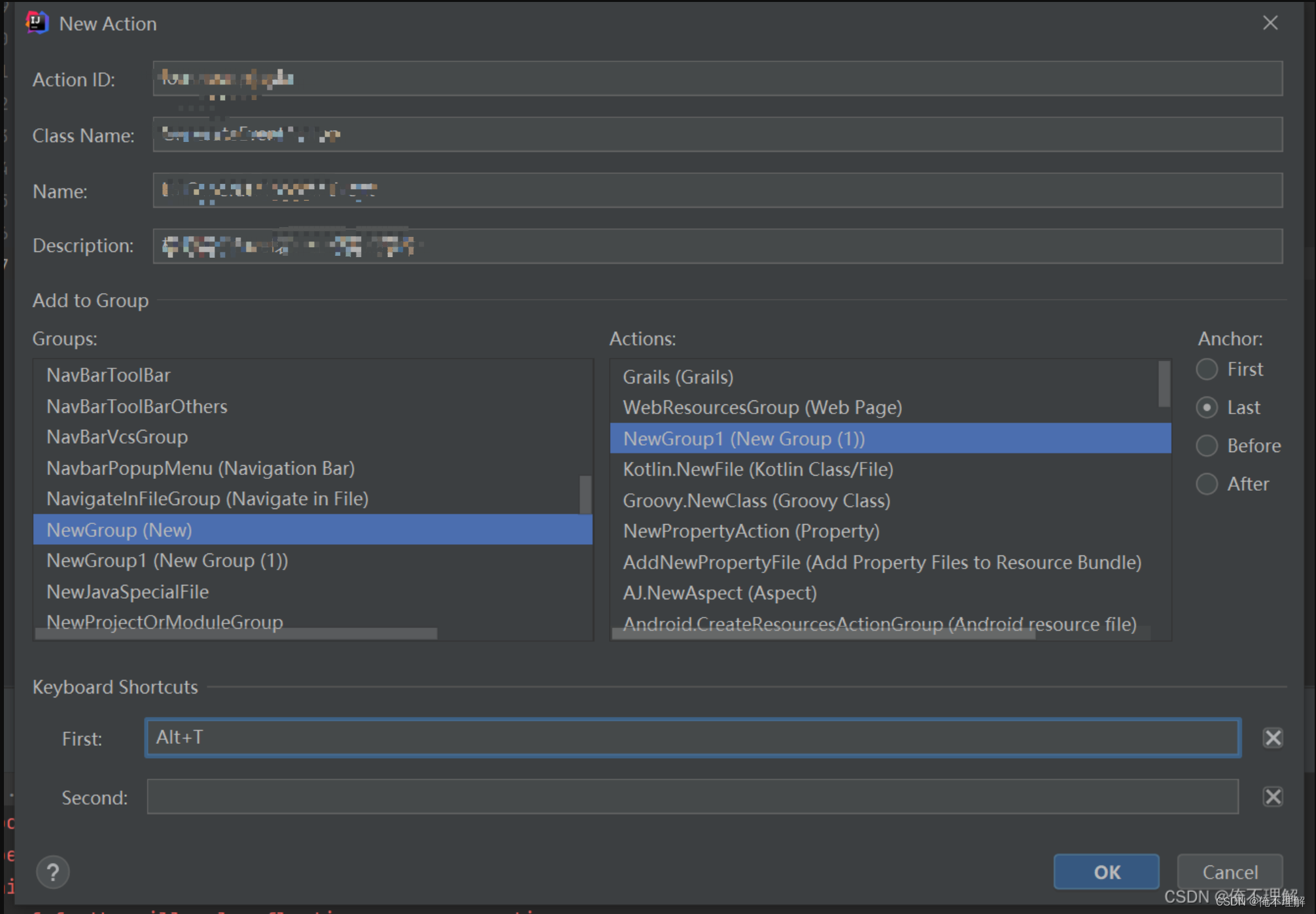
Task: Click the Actions list vertical scrollbar
Action: pos(1164,384)
